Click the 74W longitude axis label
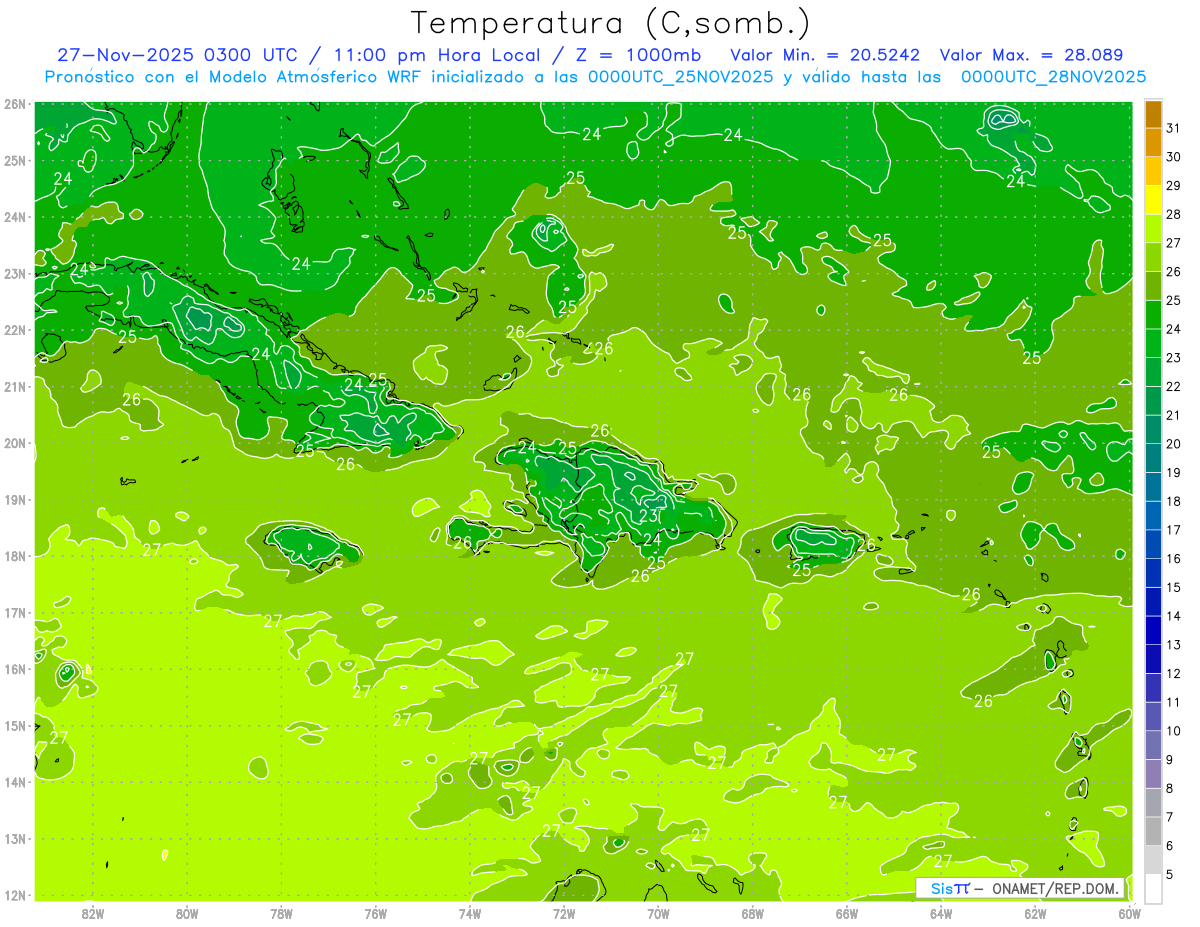 point(470,913)
